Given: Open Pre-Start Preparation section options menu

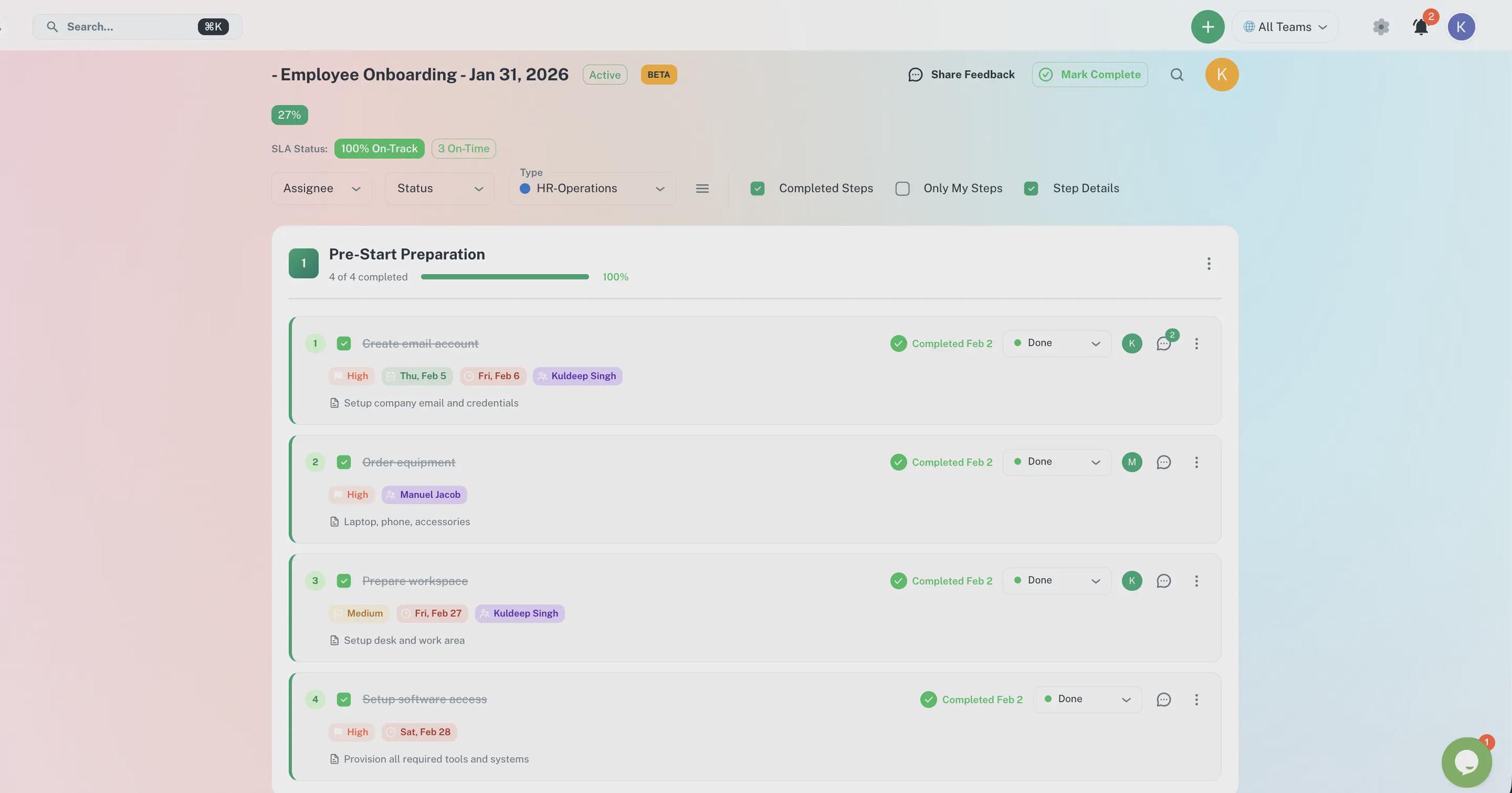Looking at the screenshot, I should point(1208,264).
